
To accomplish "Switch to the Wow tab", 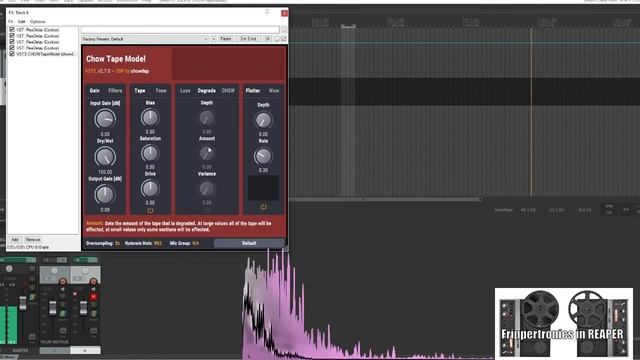I will click(x=274, y=91).
